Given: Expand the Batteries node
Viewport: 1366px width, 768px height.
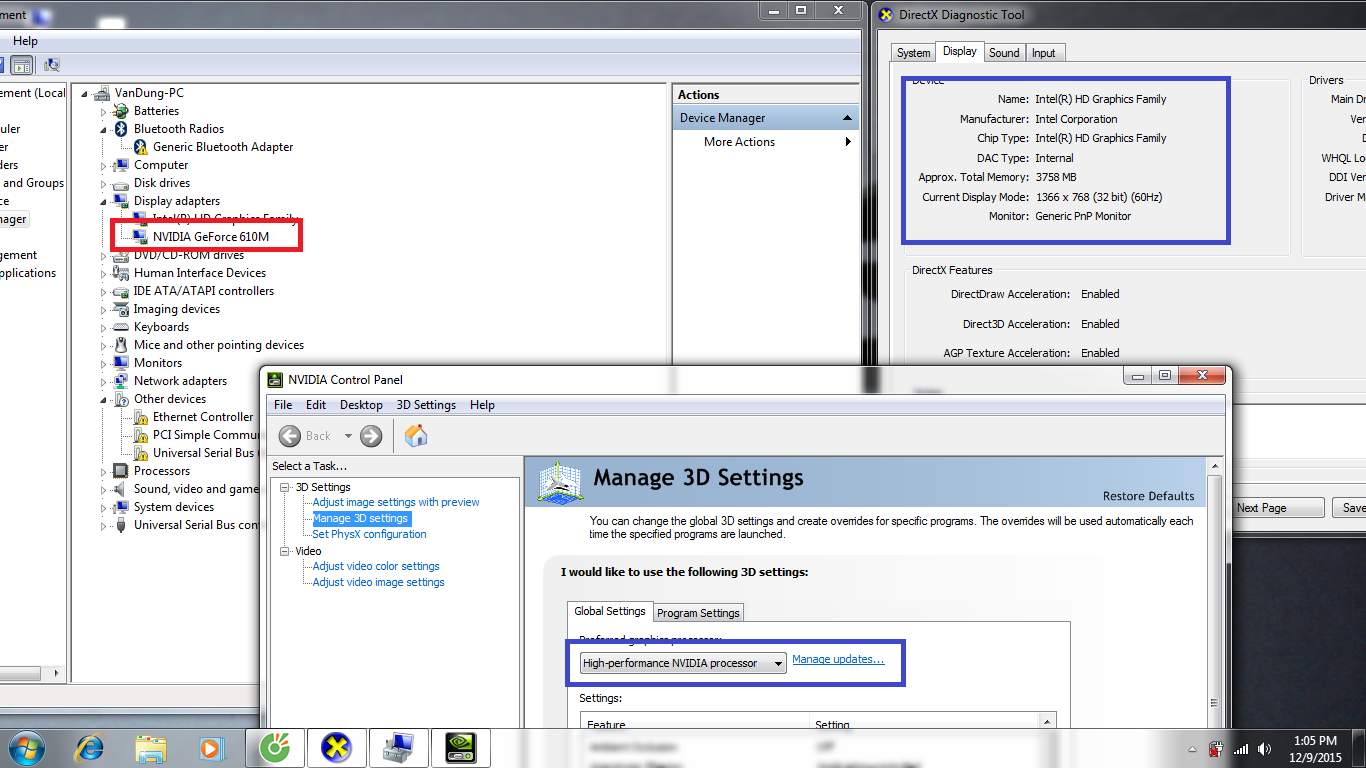Looking at the screenshot, I should click(103, 111).
